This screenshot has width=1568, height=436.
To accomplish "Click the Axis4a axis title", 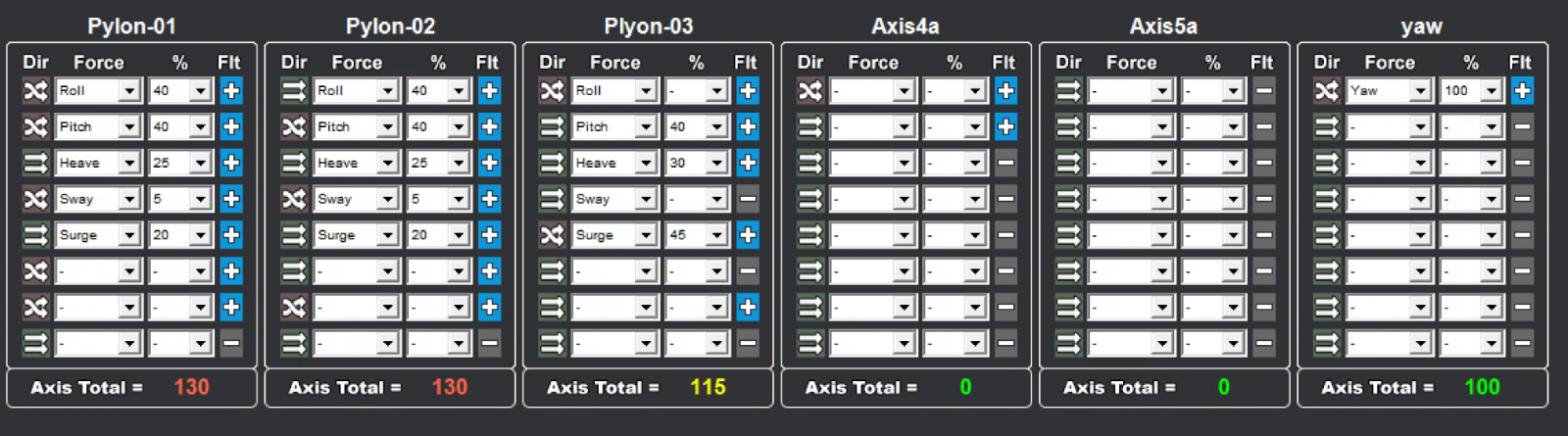I will 906,26.
